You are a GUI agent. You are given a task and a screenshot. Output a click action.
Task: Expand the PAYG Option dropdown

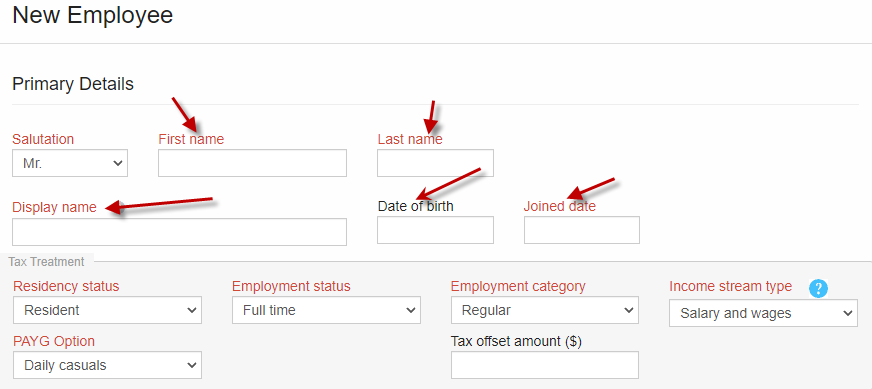(107, 365)
